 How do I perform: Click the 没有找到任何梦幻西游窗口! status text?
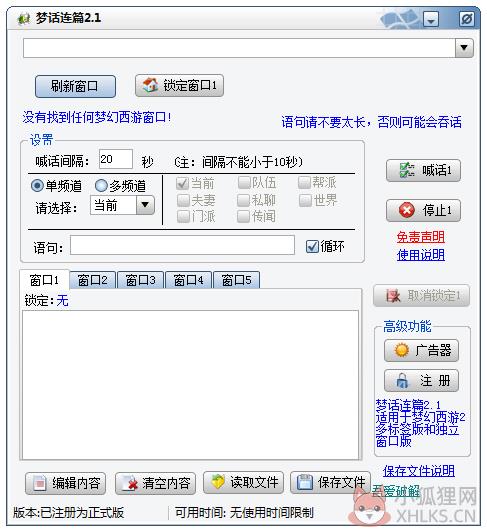97,117
